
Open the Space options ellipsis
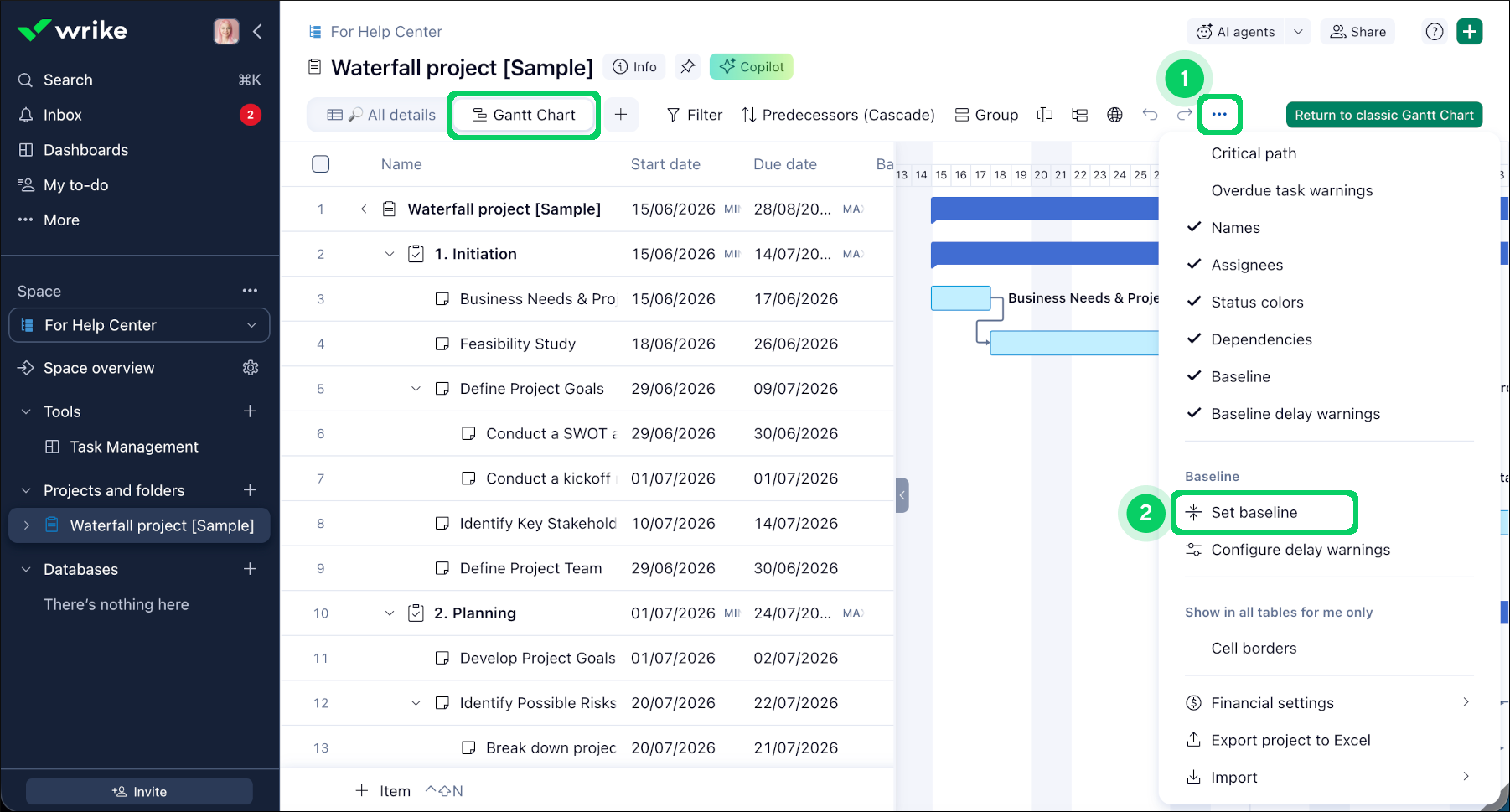tap(250, 291)
